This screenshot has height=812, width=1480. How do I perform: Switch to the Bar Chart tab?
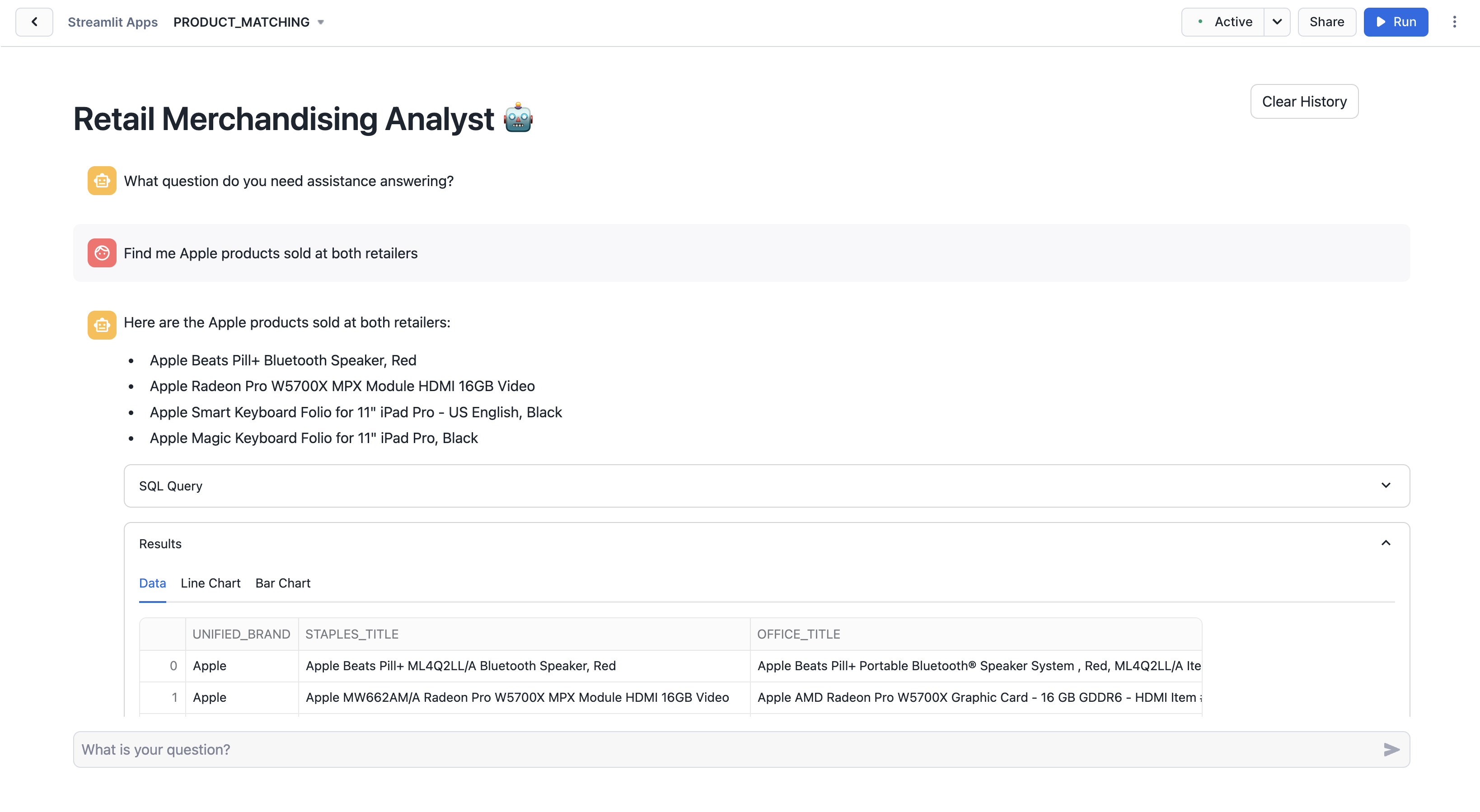(x=283, y=583)
